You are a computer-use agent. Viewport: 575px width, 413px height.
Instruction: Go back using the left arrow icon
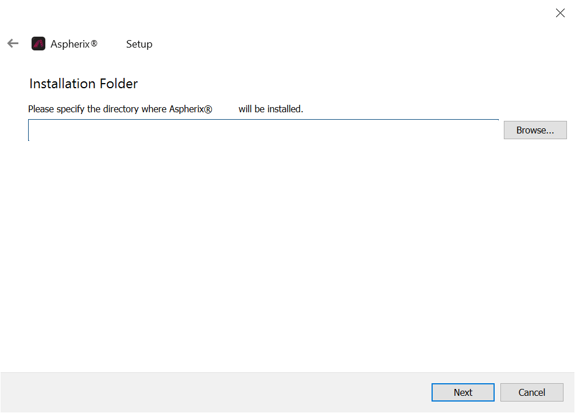(x=13, y=44)
